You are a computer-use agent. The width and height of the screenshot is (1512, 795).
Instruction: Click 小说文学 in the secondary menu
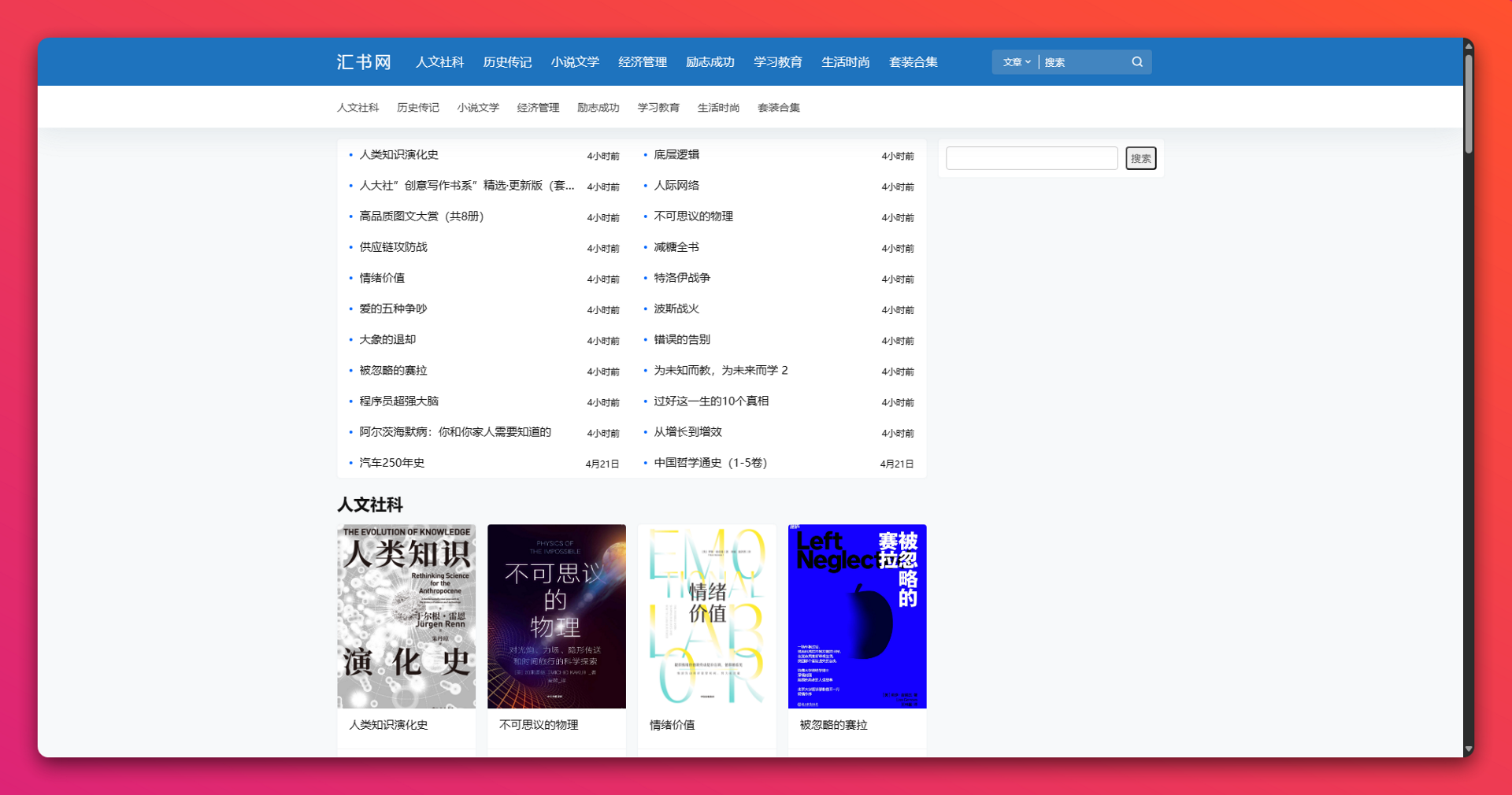coord(478,108)
